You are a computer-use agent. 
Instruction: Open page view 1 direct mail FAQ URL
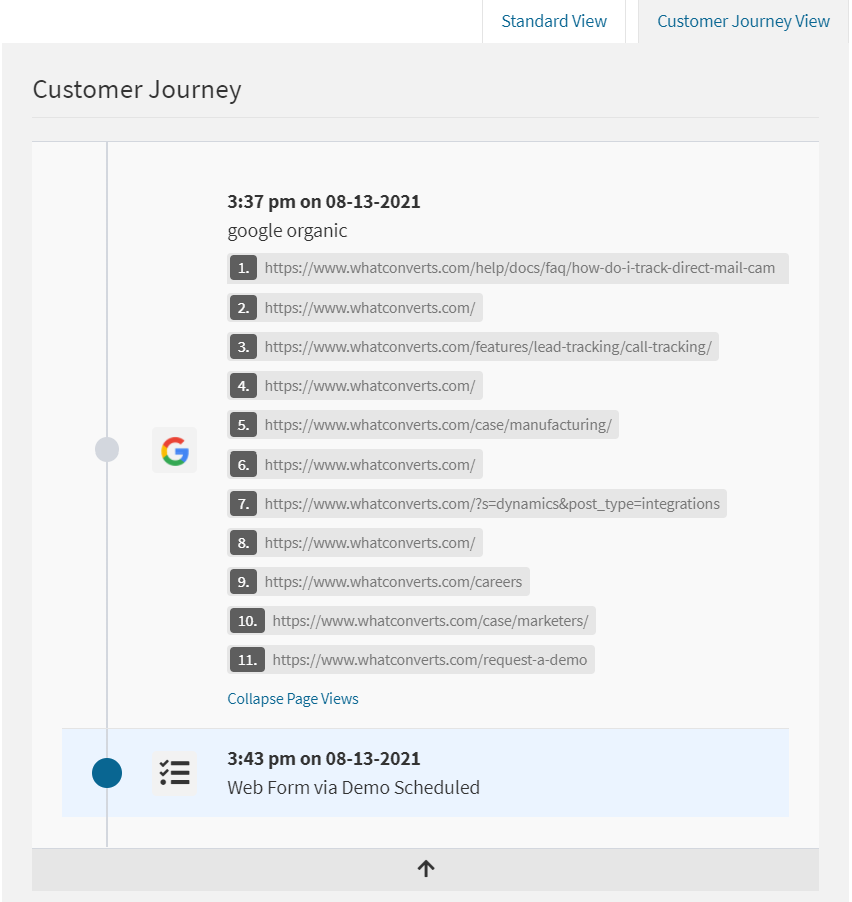tap(519, 268)
